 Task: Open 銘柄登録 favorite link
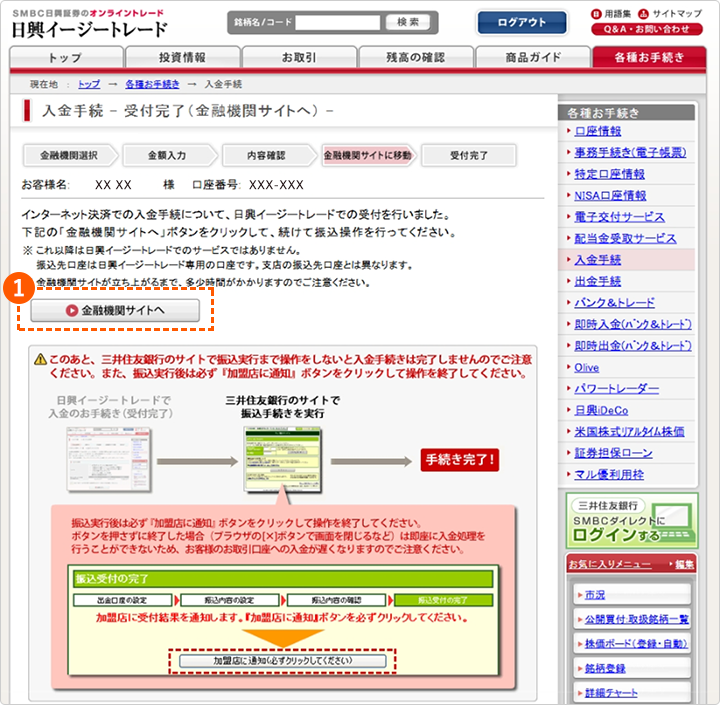coord(605,668)
